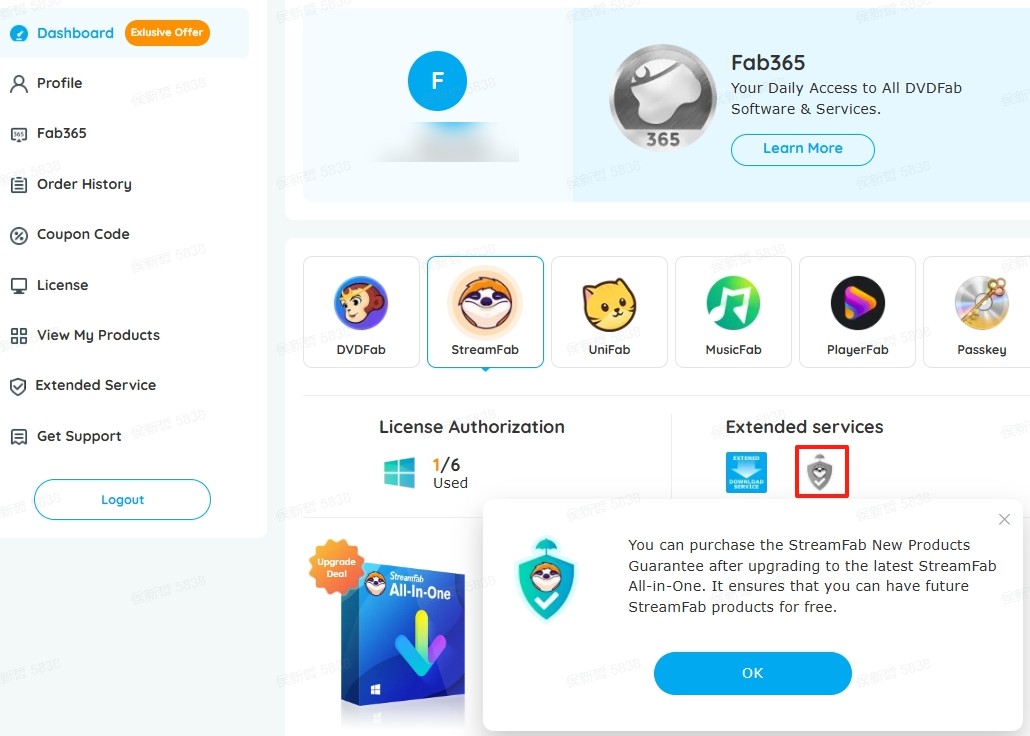Click the Fab365 silver badge image
This screenshot has height=736, width=1030.
[x=663, y=97]
